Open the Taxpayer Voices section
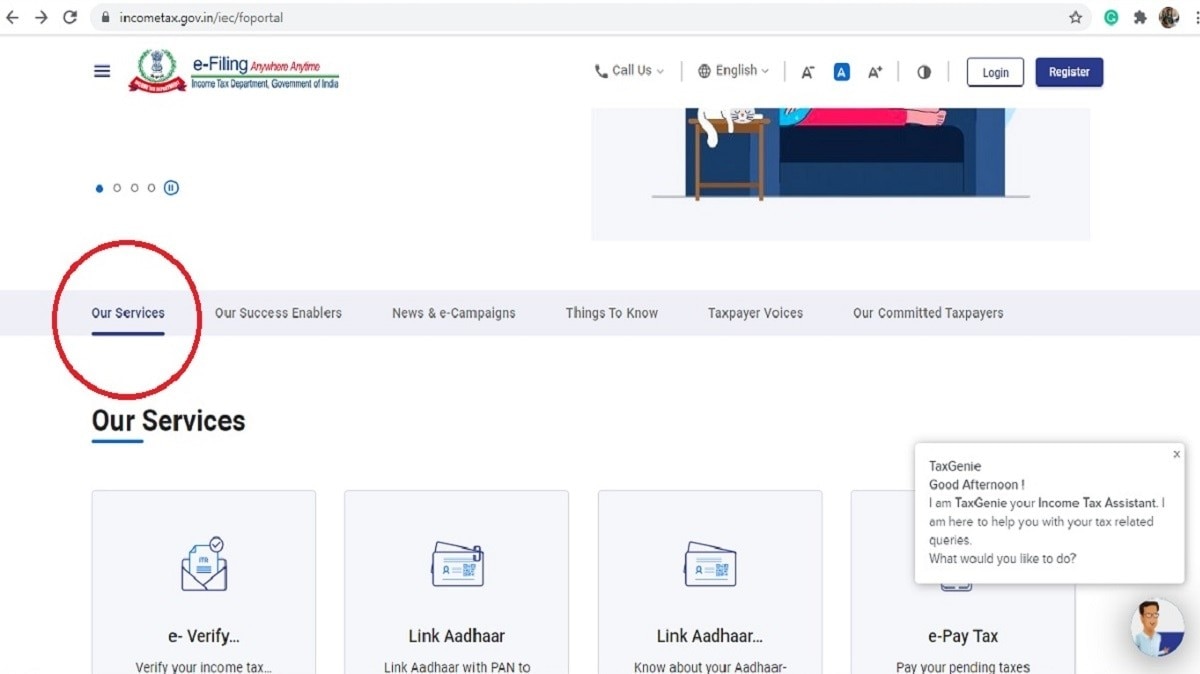The width and height of the screenshot is (1200, 674). [755, 313]
